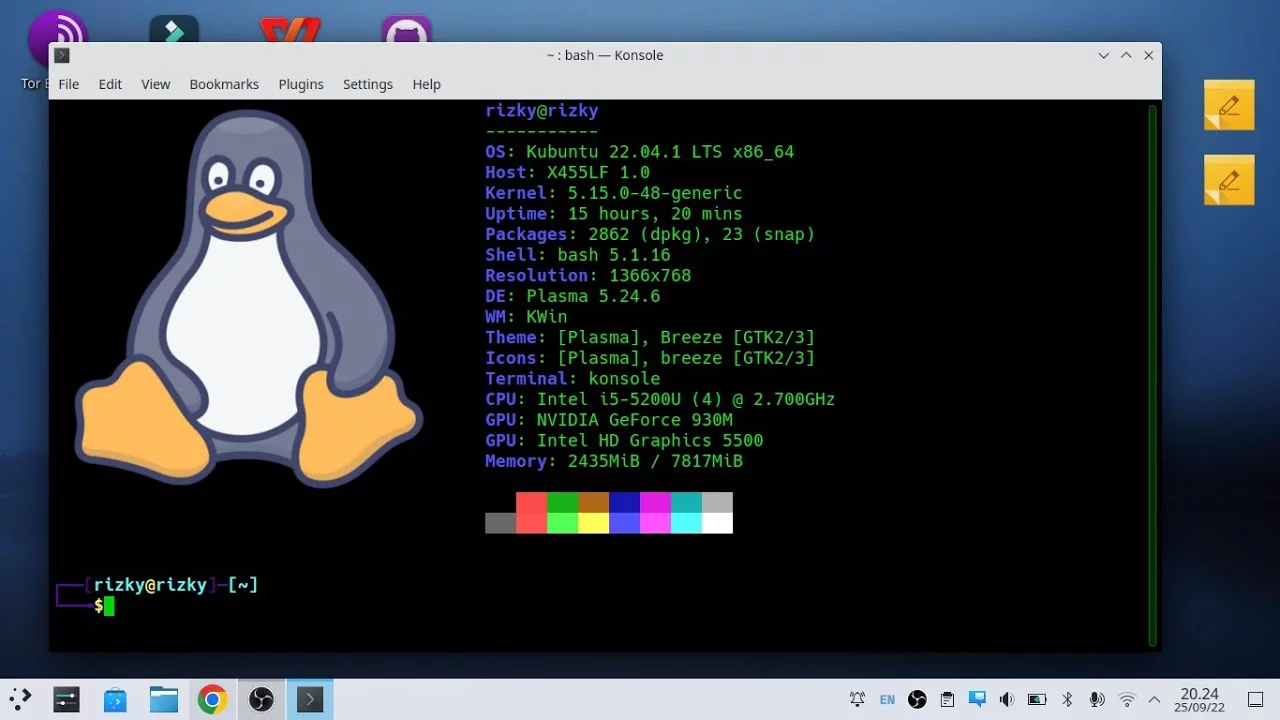
Task: Open Dolphin file manager from taskbar
Action: (163, 700)
